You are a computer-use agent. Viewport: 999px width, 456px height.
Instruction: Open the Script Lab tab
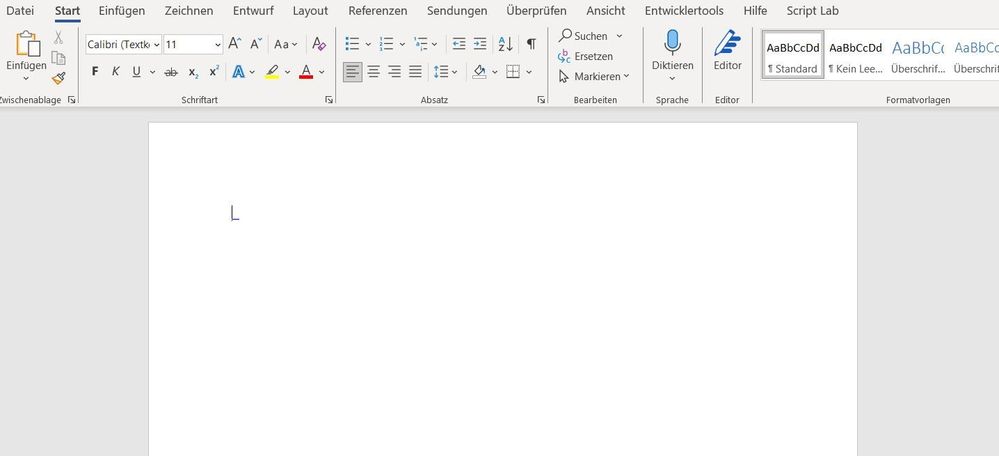tap(812, 11)
